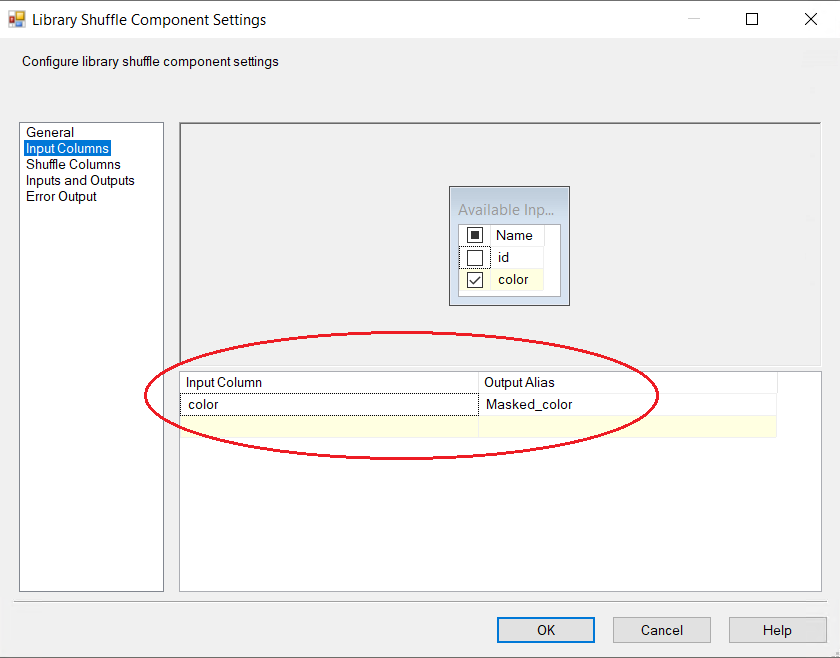Click the Library Shuffle app icon in title bar
The image size is (840, 658).
[x=16, y=19]
